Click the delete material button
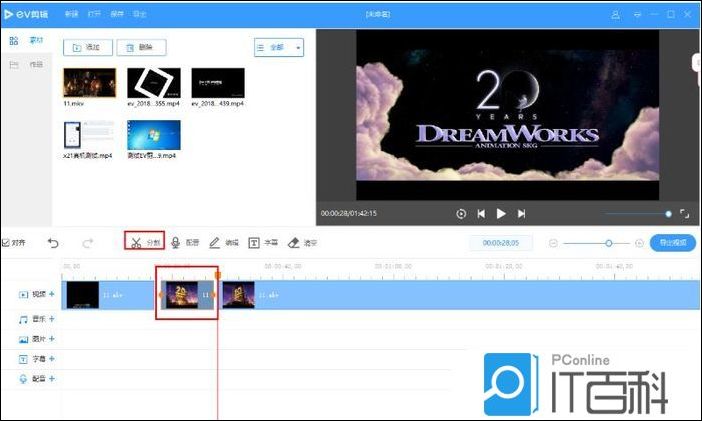This screenshot has height=421, width=702. coord(141,47)
